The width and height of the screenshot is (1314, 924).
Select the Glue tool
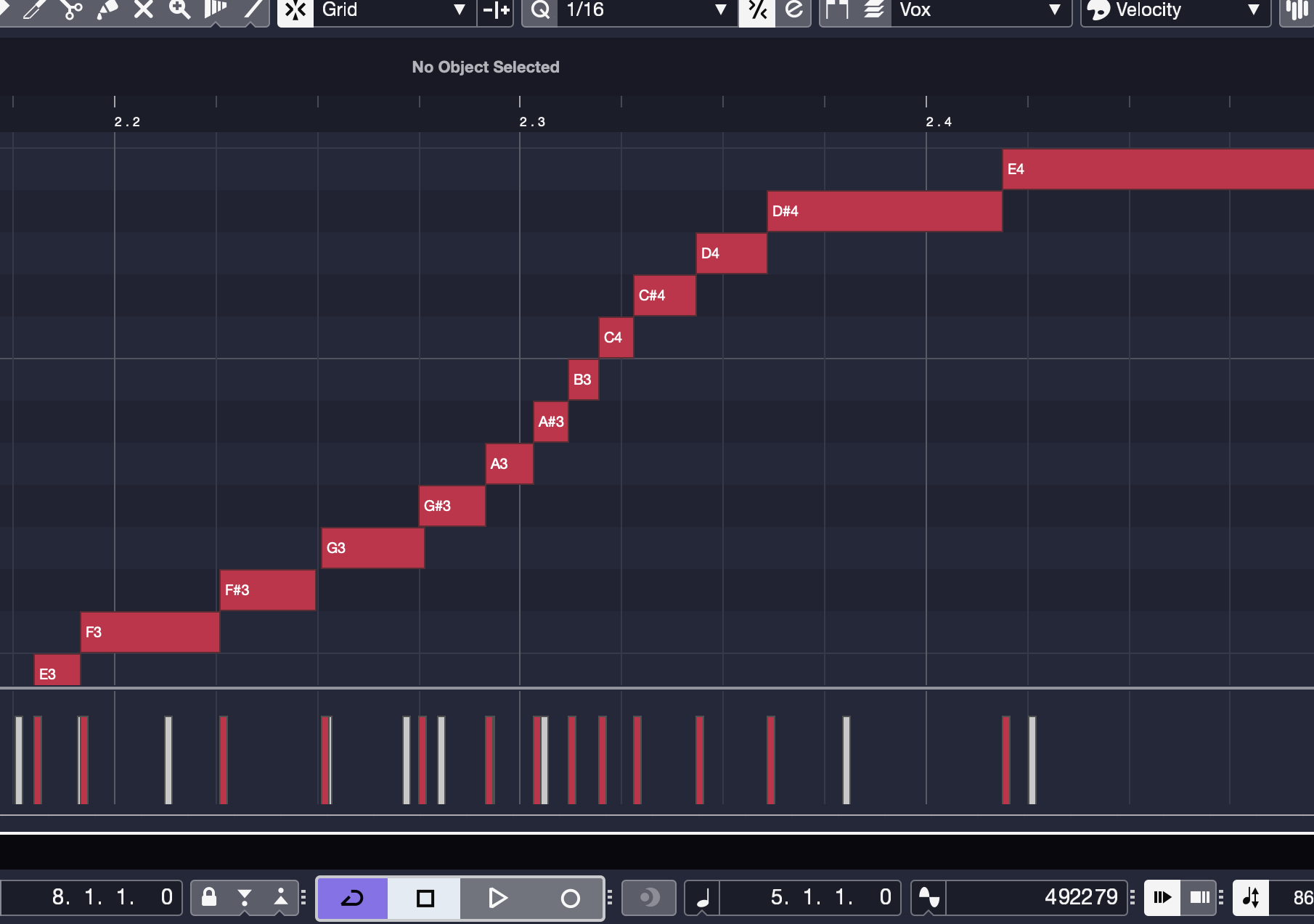tap(107, 10)
